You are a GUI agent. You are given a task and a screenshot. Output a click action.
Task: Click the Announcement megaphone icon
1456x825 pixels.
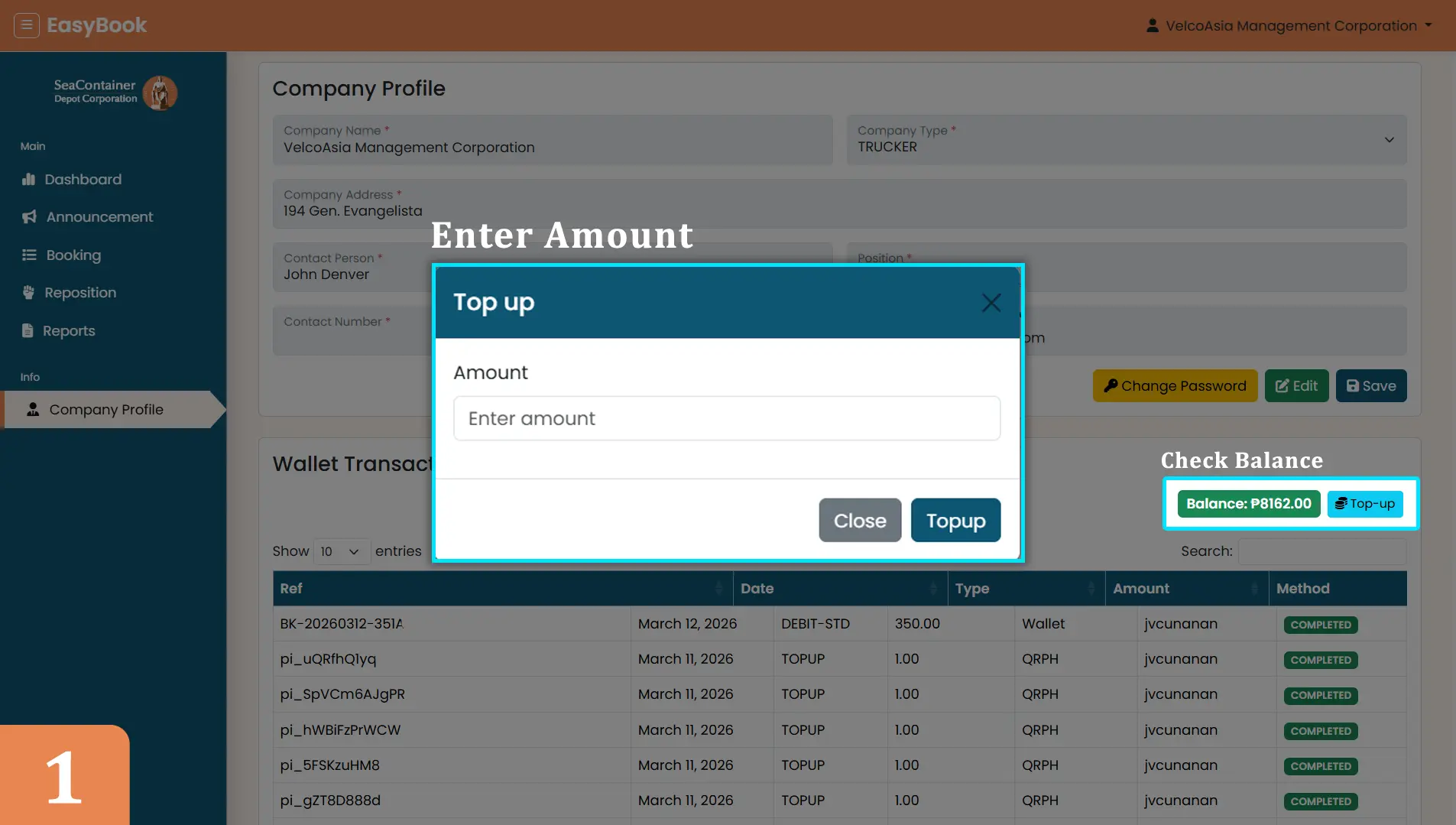point(29,217)
